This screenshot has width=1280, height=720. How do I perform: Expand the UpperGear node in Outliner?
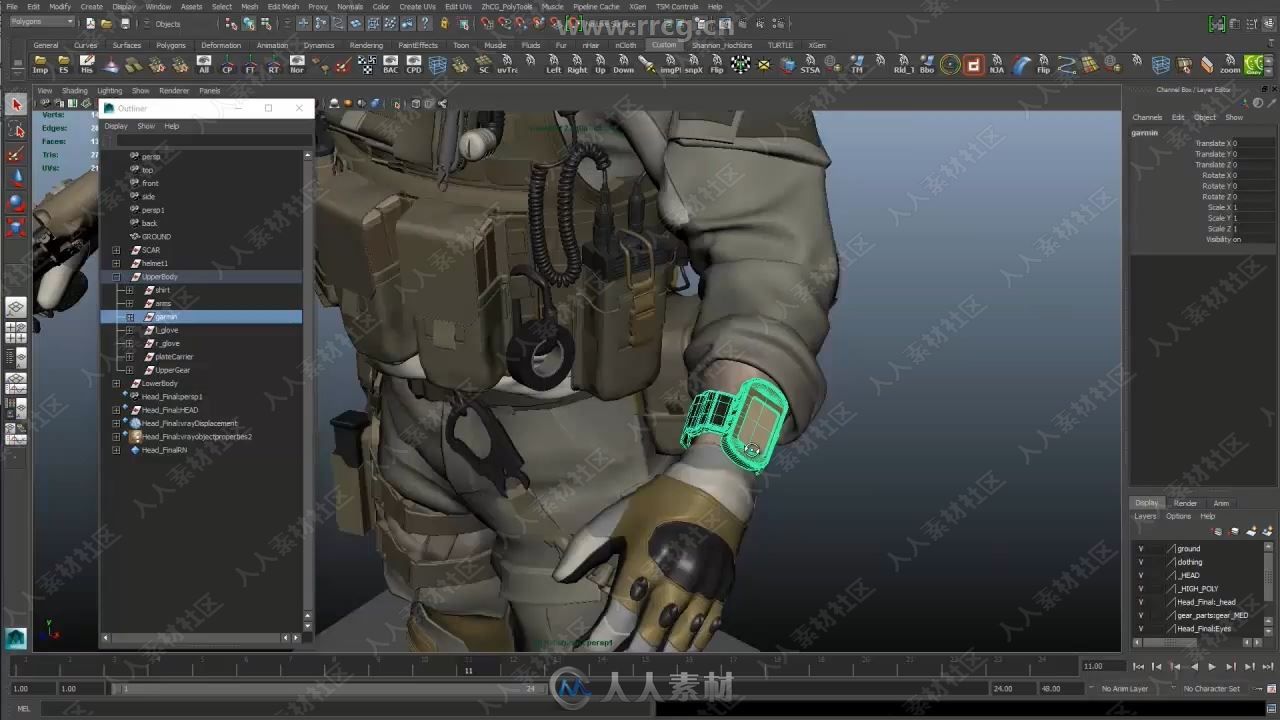click(129, 370)
